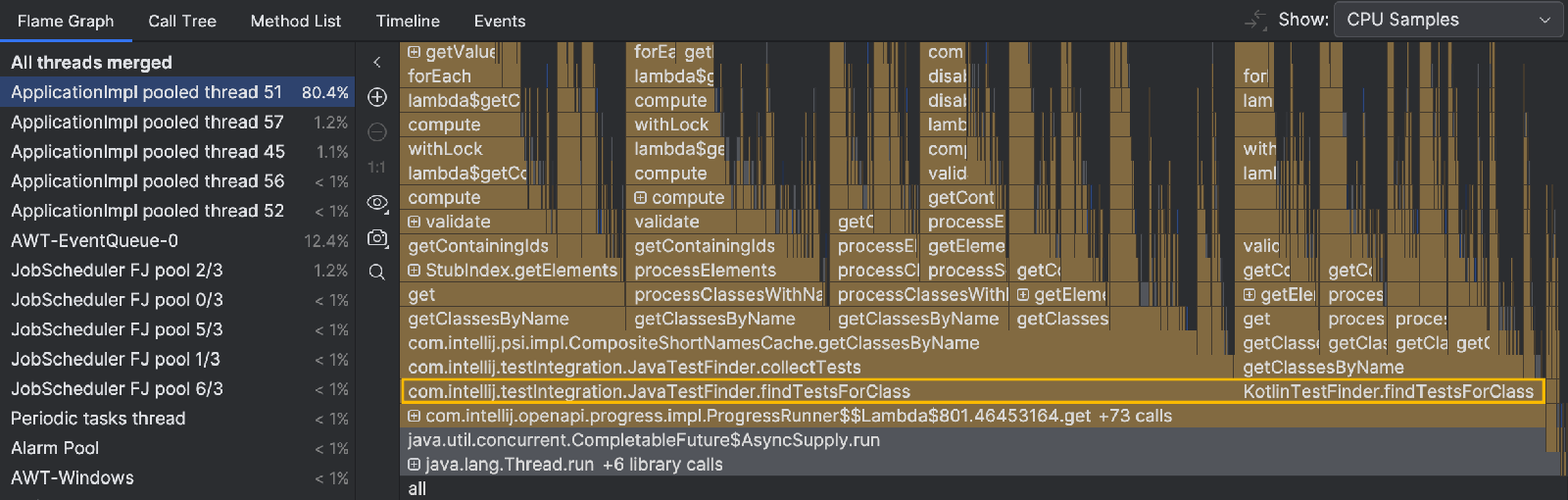The image size is (1568, 500).
Task: Expand the compute frame above the second validate
Action: [641, 197]
